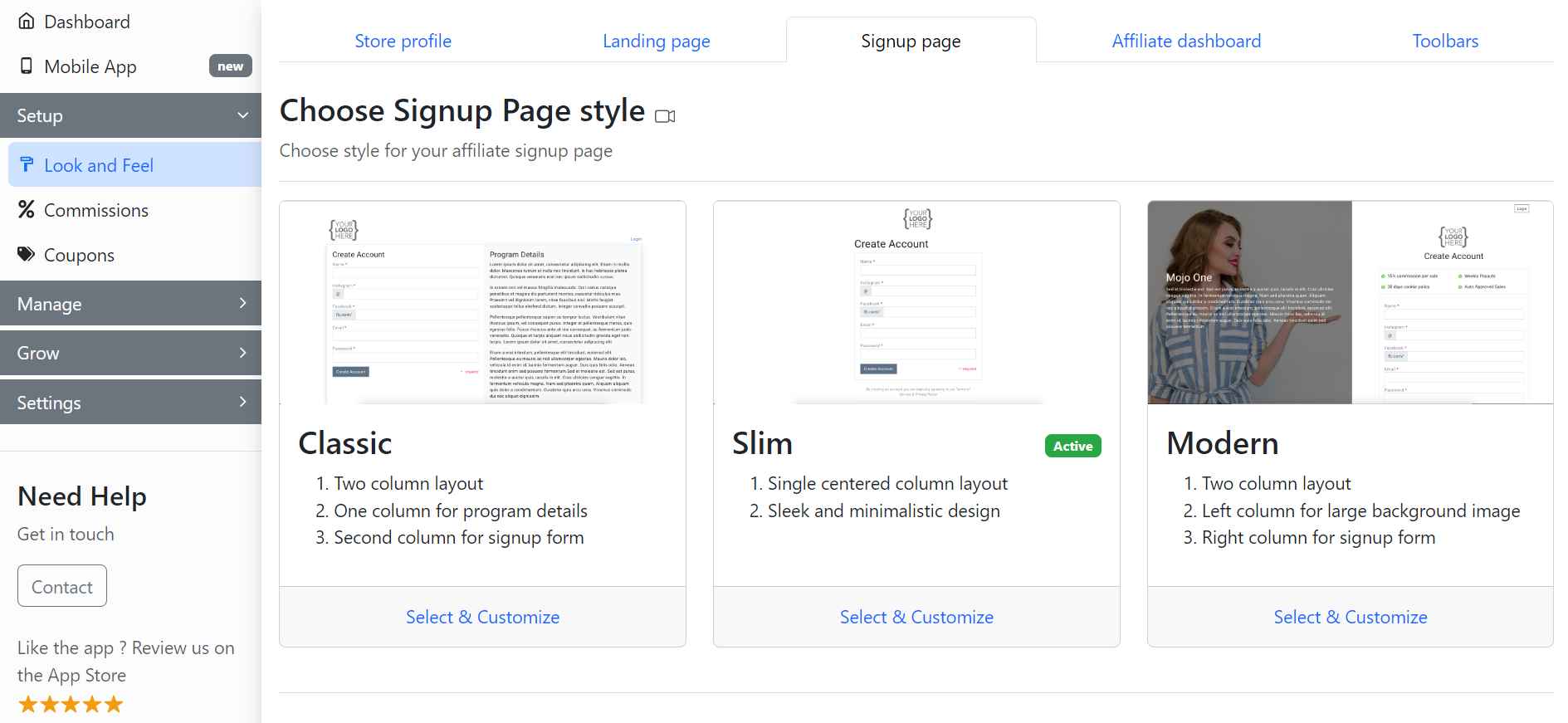Click the Commissions percent icon
Screen dimensions: 1568x723
27,210
